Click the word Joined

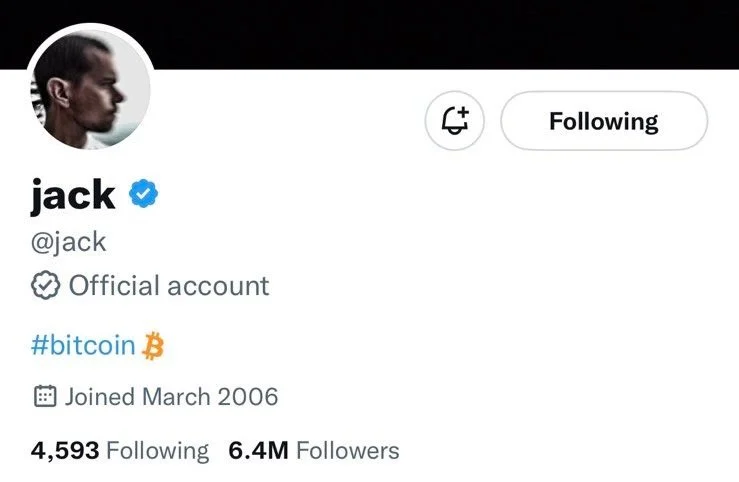click(100, 397)
